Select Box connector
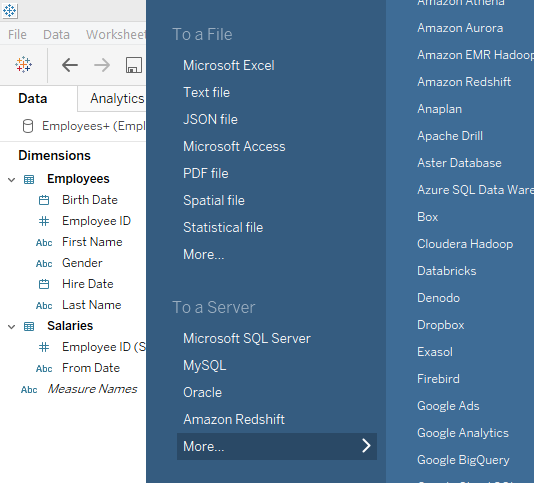Screen dimensions: 534x483 click(428, 217)
